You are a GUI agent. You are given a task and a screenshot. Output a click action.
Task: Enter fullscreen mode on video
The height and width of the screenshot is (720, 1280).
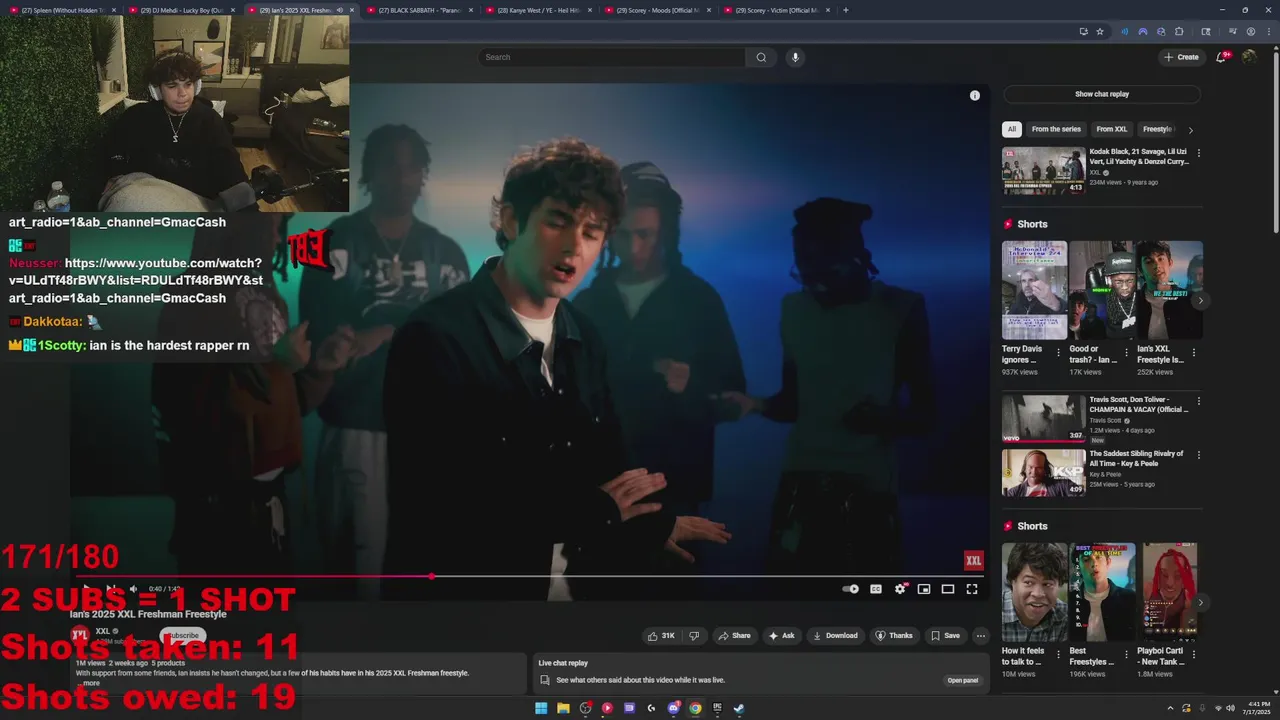point(972,589)
